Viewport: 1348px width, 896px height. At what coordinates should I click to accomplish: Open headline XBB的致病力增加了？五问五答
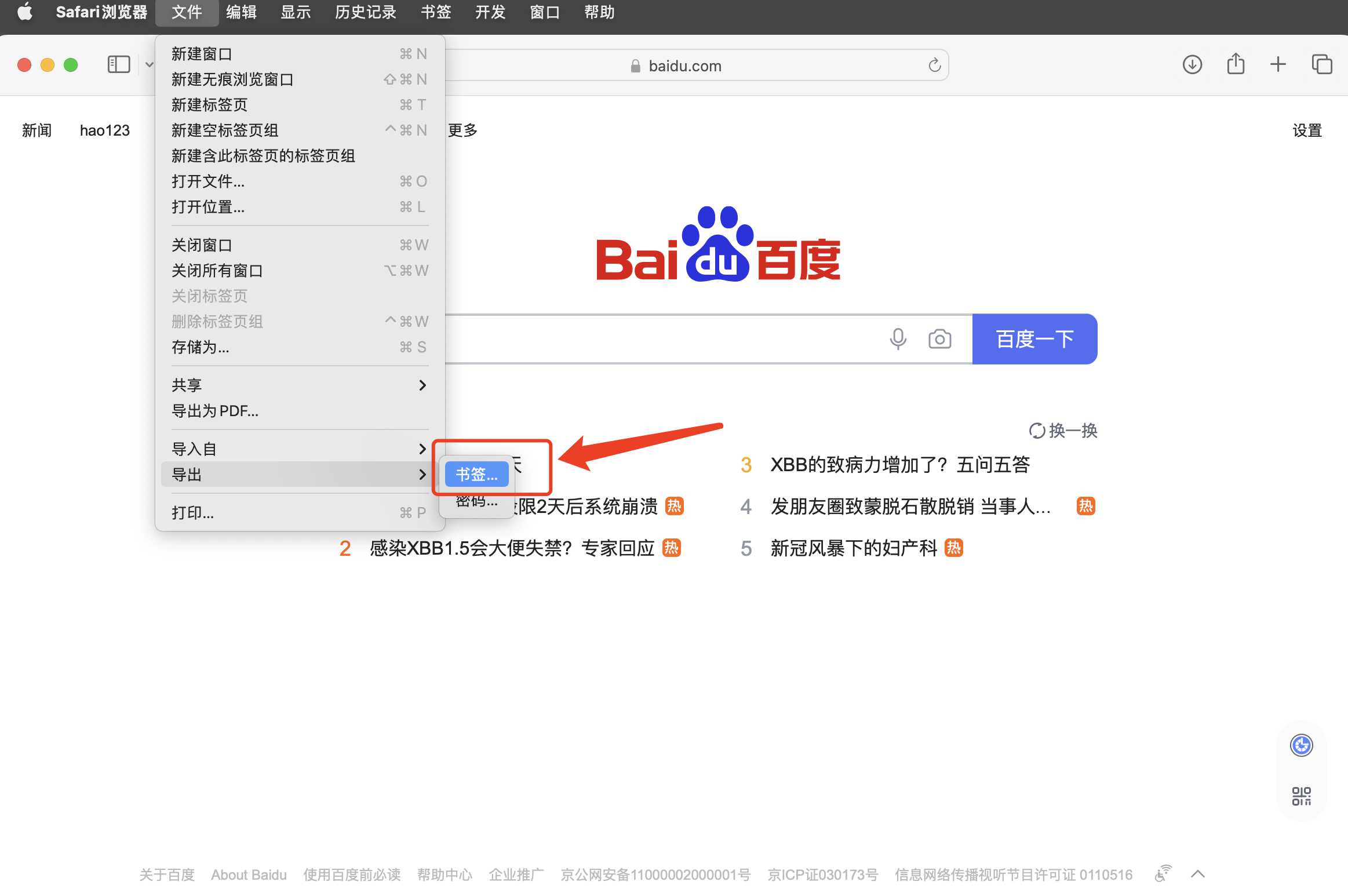899,465
